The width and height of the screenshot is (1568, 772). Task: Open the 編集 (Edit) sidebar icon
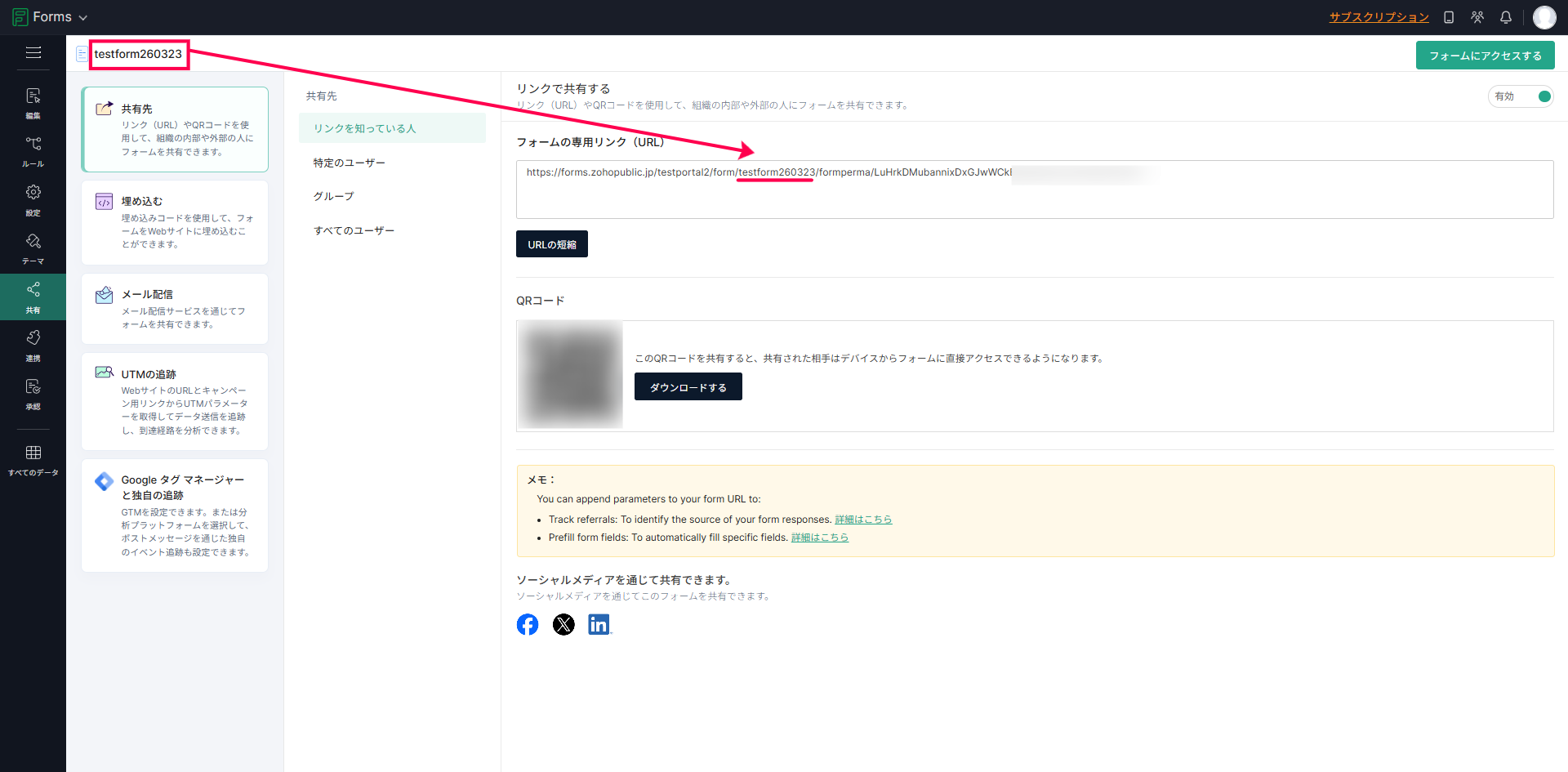[33, 102]
